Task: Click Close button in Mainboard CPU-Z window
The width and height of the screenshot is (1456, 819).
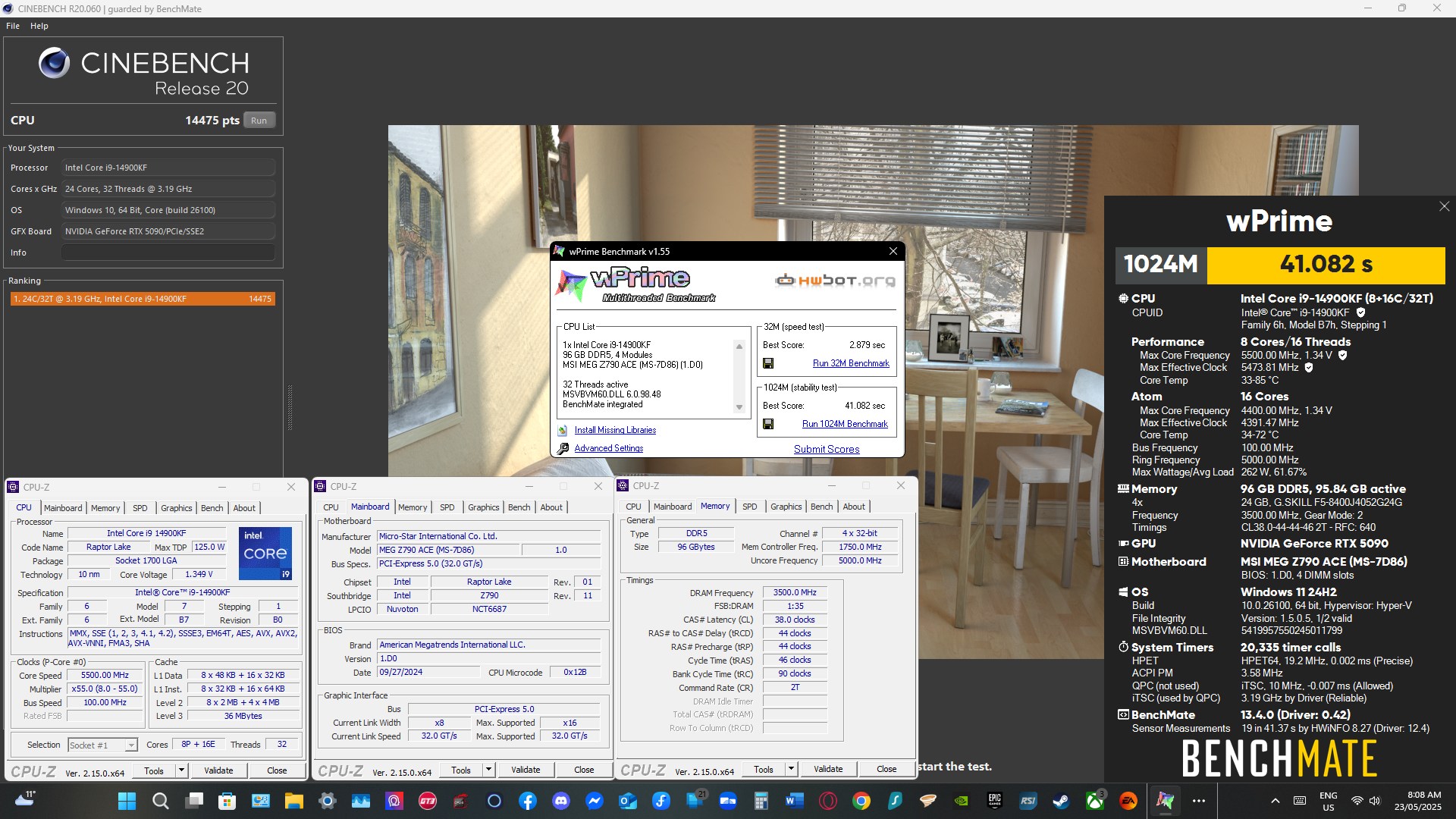Action: click(x=584, y=770)
